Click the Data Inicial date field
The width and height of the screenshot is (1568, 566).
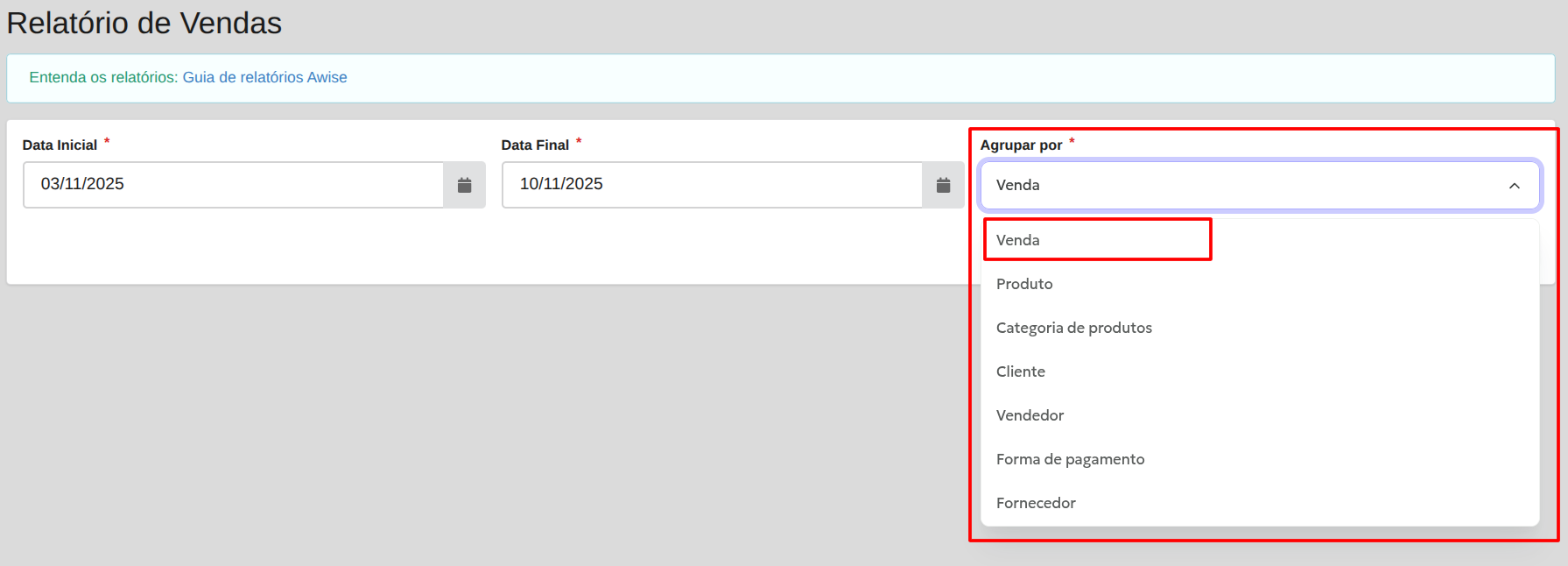[x=233, y=185]
